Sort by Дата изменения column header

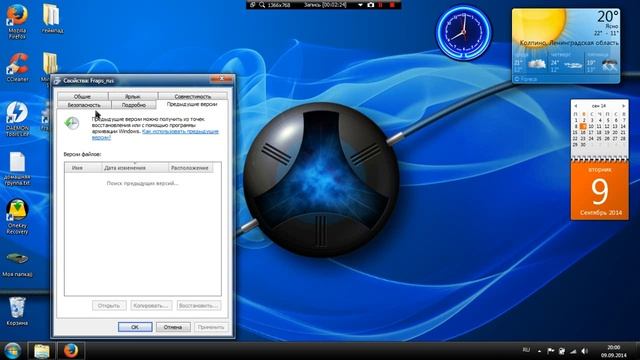click(135, 168)
